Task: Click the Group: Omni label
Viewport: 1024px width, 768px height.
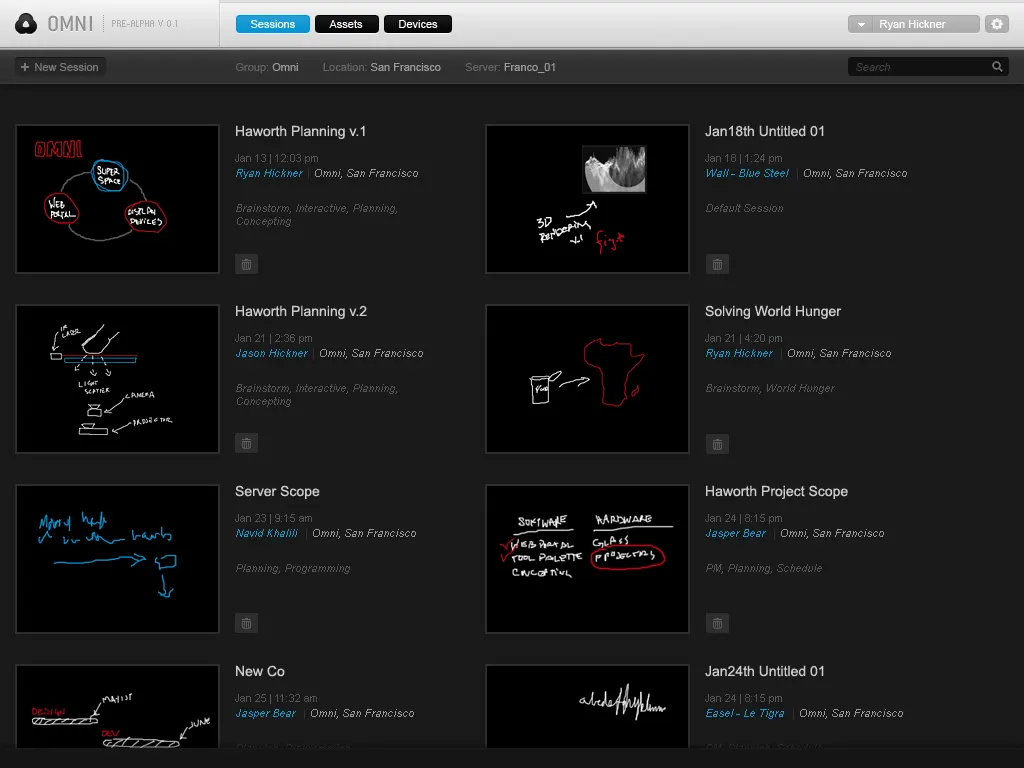Action: tap(267, 67)
